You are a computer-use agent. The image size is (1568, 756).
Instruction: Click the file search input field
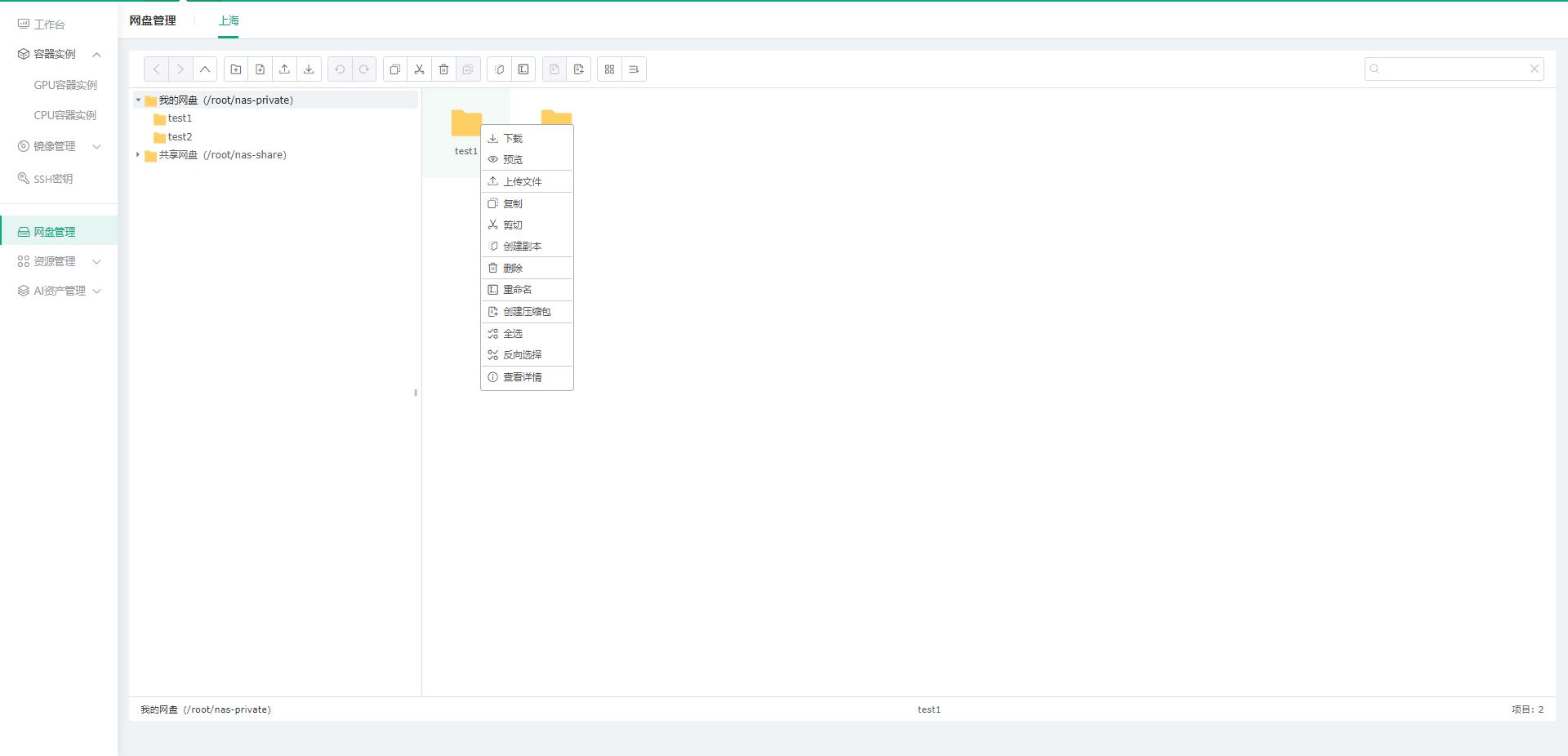coord(1454,69)
